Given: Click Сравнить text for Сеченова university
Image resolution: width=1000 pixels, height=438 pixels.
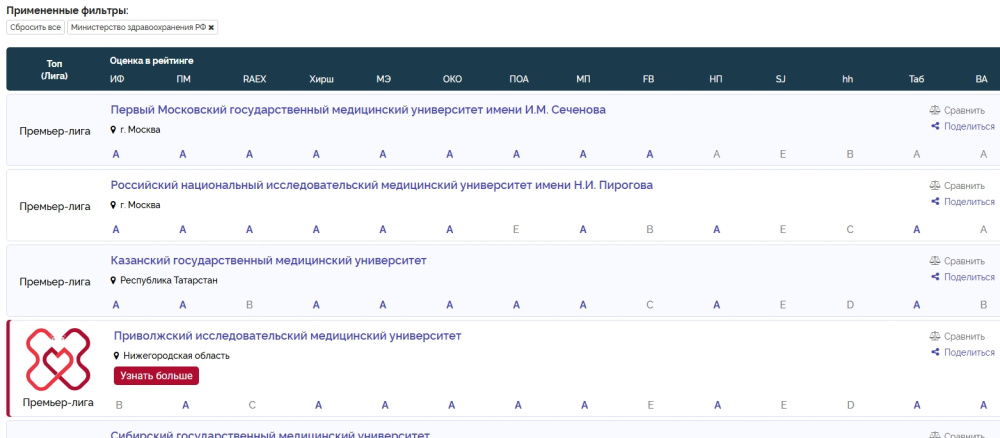Looking at the screenshot, I should click(964, 110).
